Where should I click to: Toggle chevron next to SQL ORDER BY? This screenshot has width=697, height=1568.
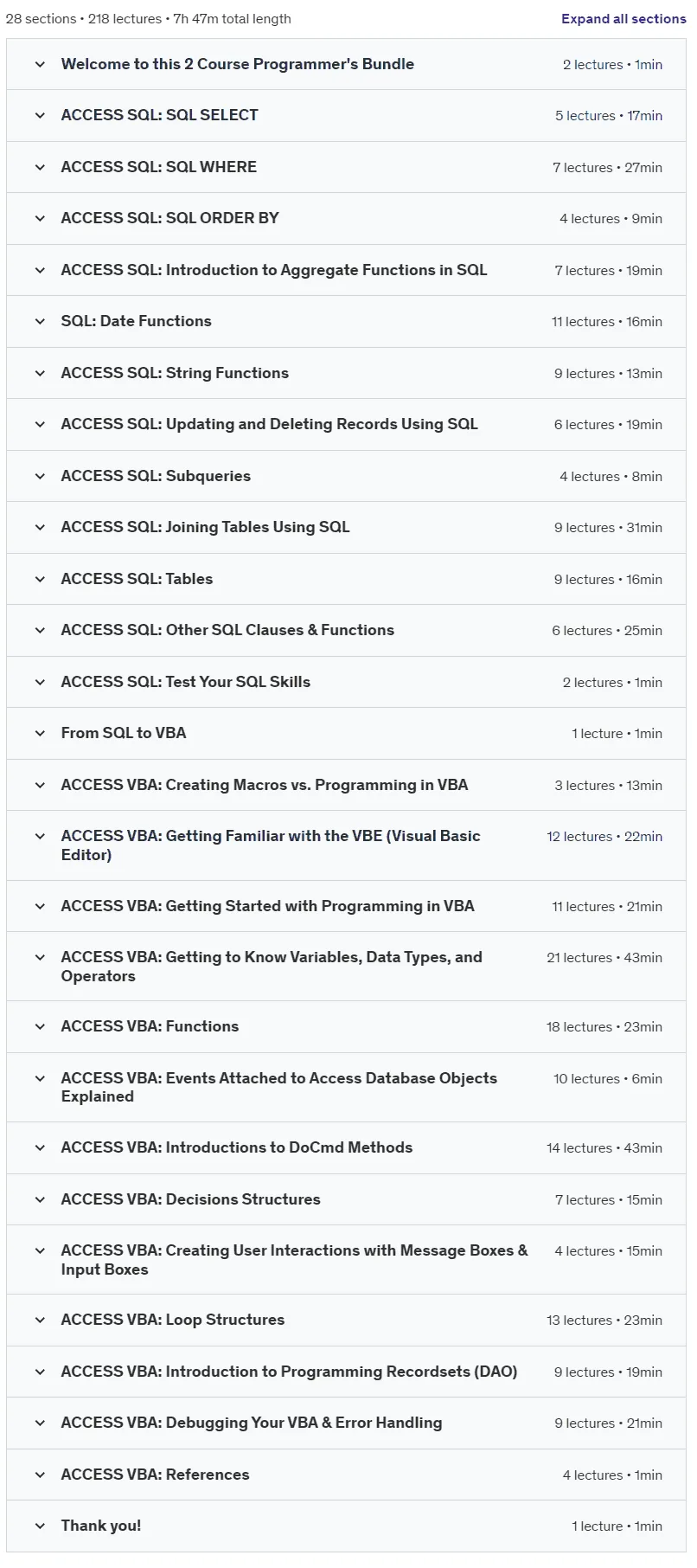click(x=40, y=219)
